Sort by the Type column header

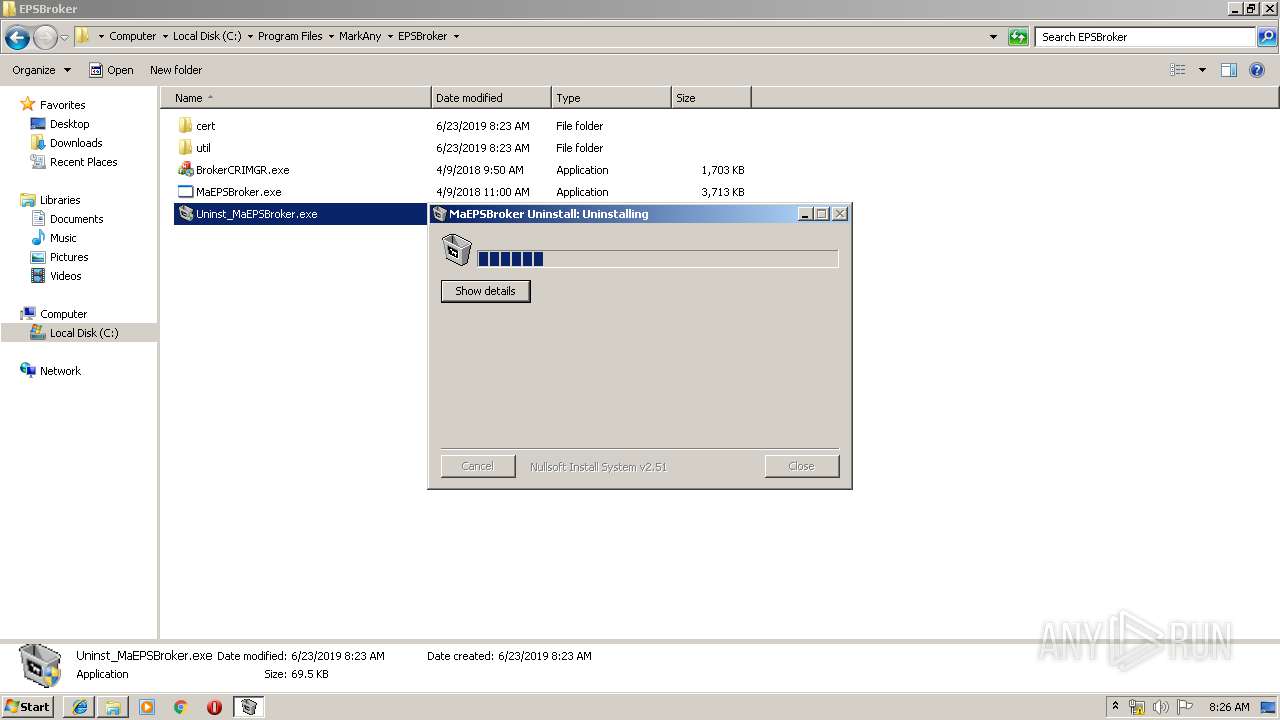pos(611,98)
